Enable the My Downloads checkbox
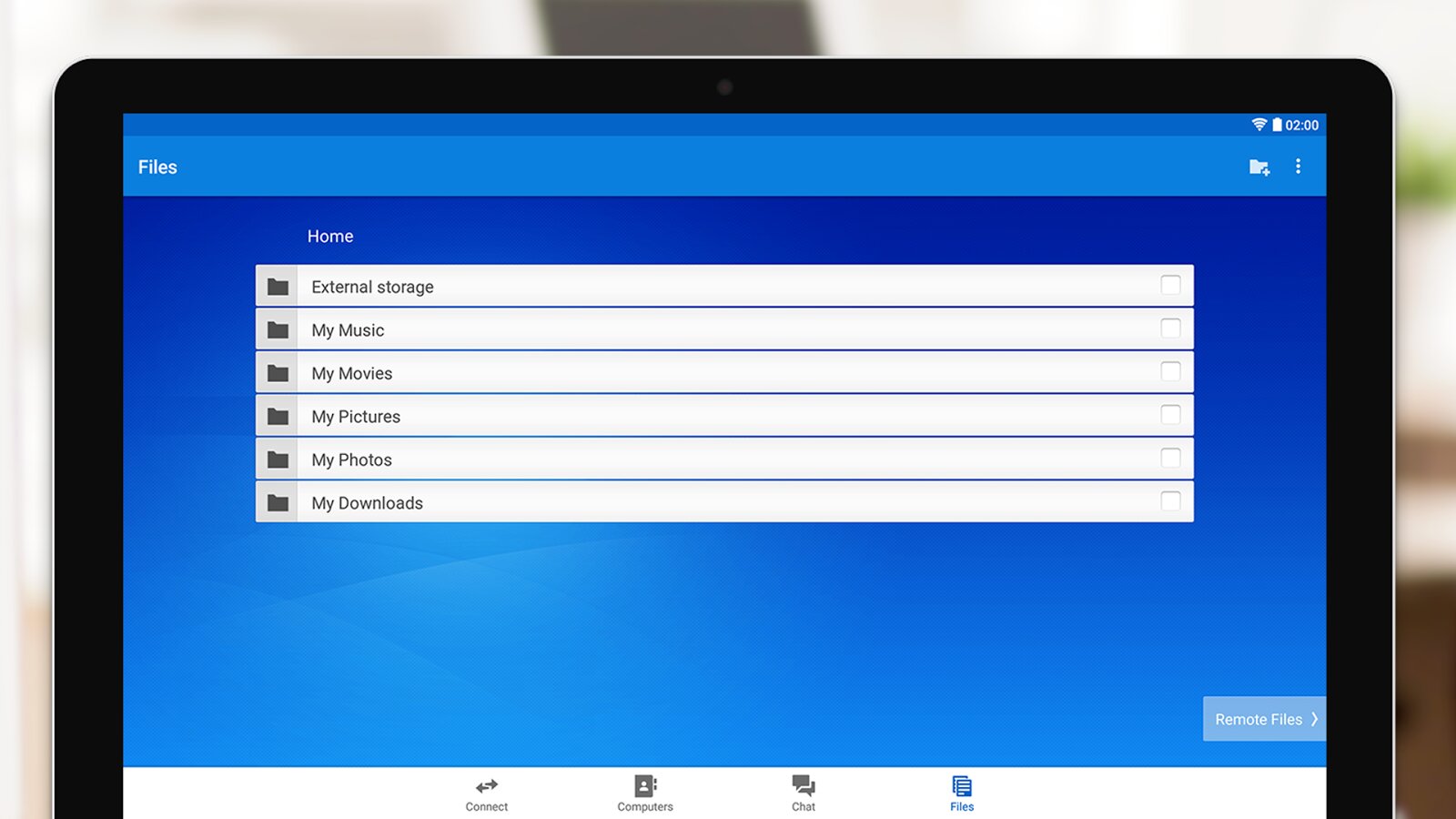Screen dimensions: 1456x819 click(x=1170, y=501)
